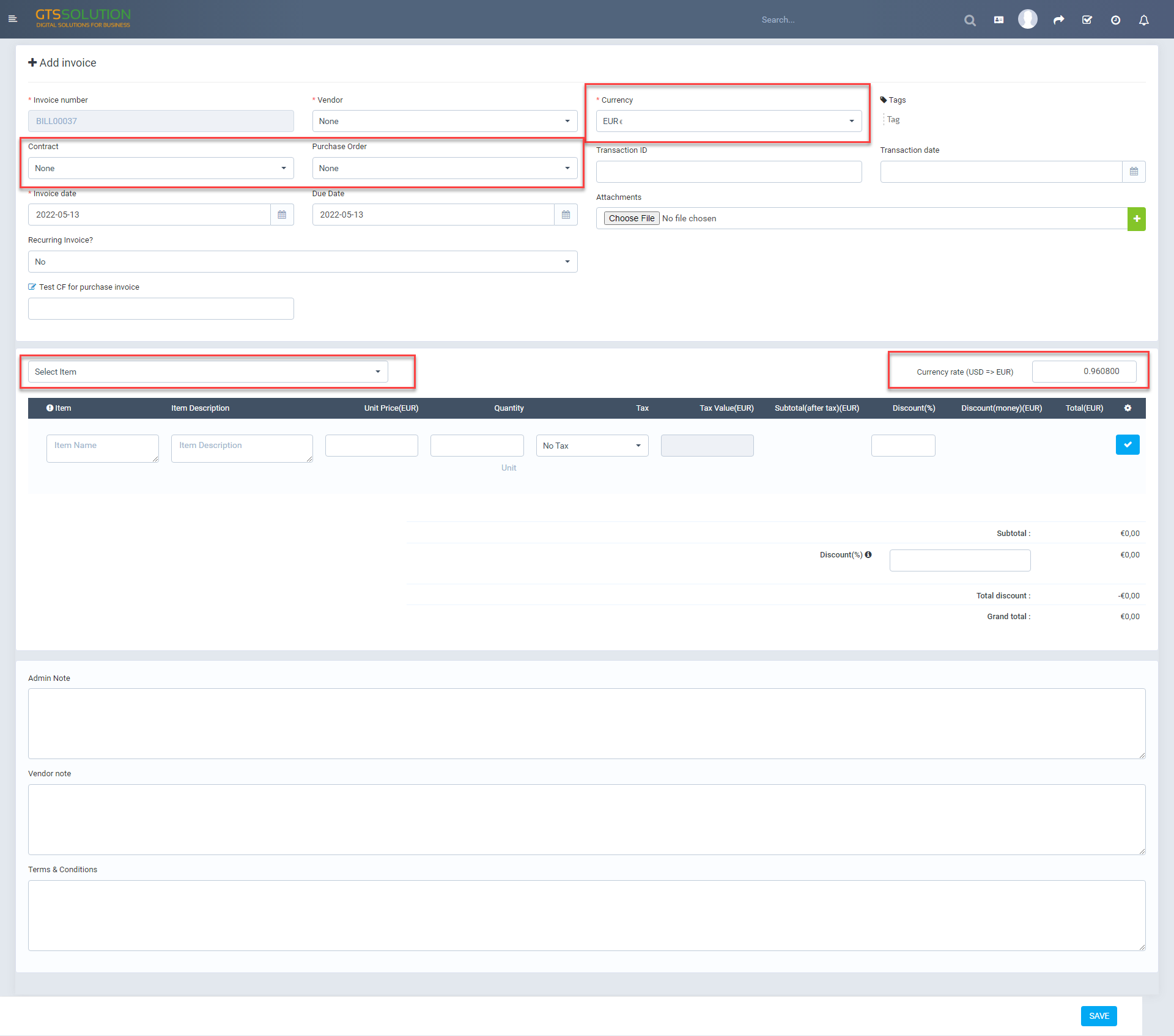Open the invoice date calendar picker
This screenshot has height=1036, width=1174.
click(x=282, y=215)
